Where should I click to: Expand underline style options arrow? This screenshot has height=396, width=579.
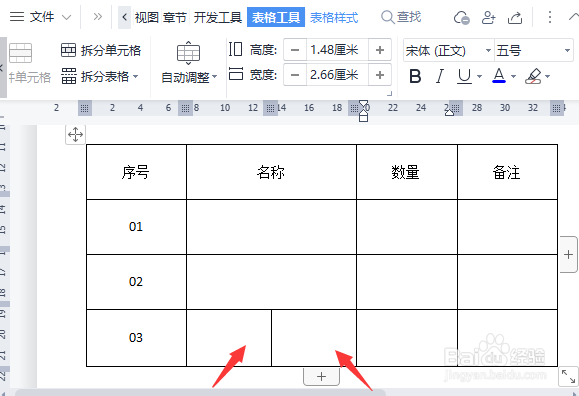(x=479, y=76)
